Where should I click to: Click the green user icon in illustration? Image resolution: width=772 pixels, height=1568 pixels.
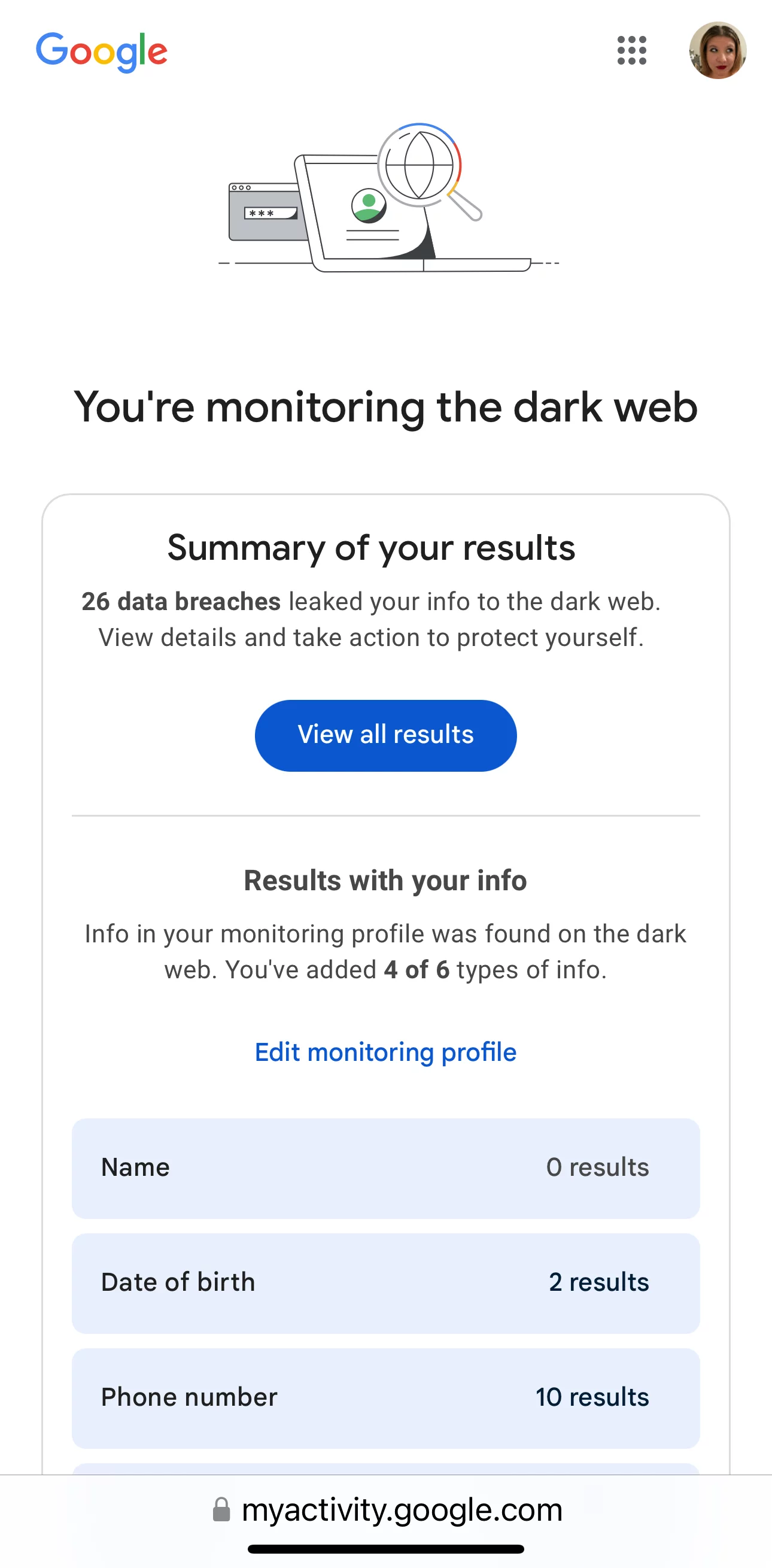369,206
